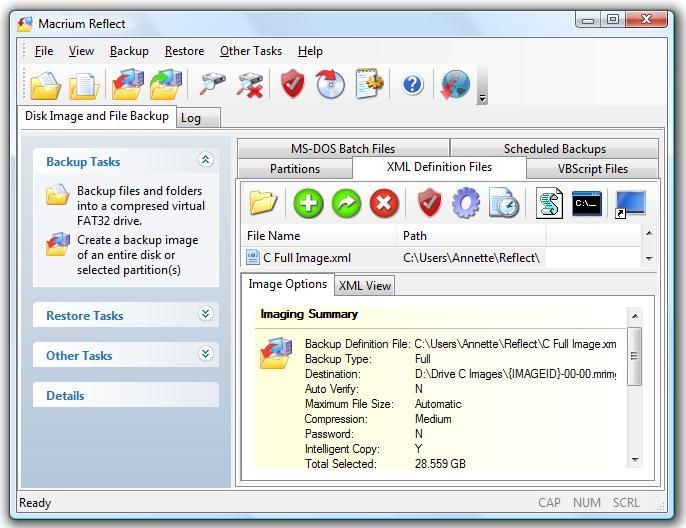Collapse the Backup Tasks panel chevron
Screen dimensions: 686x528
[206, 160]
